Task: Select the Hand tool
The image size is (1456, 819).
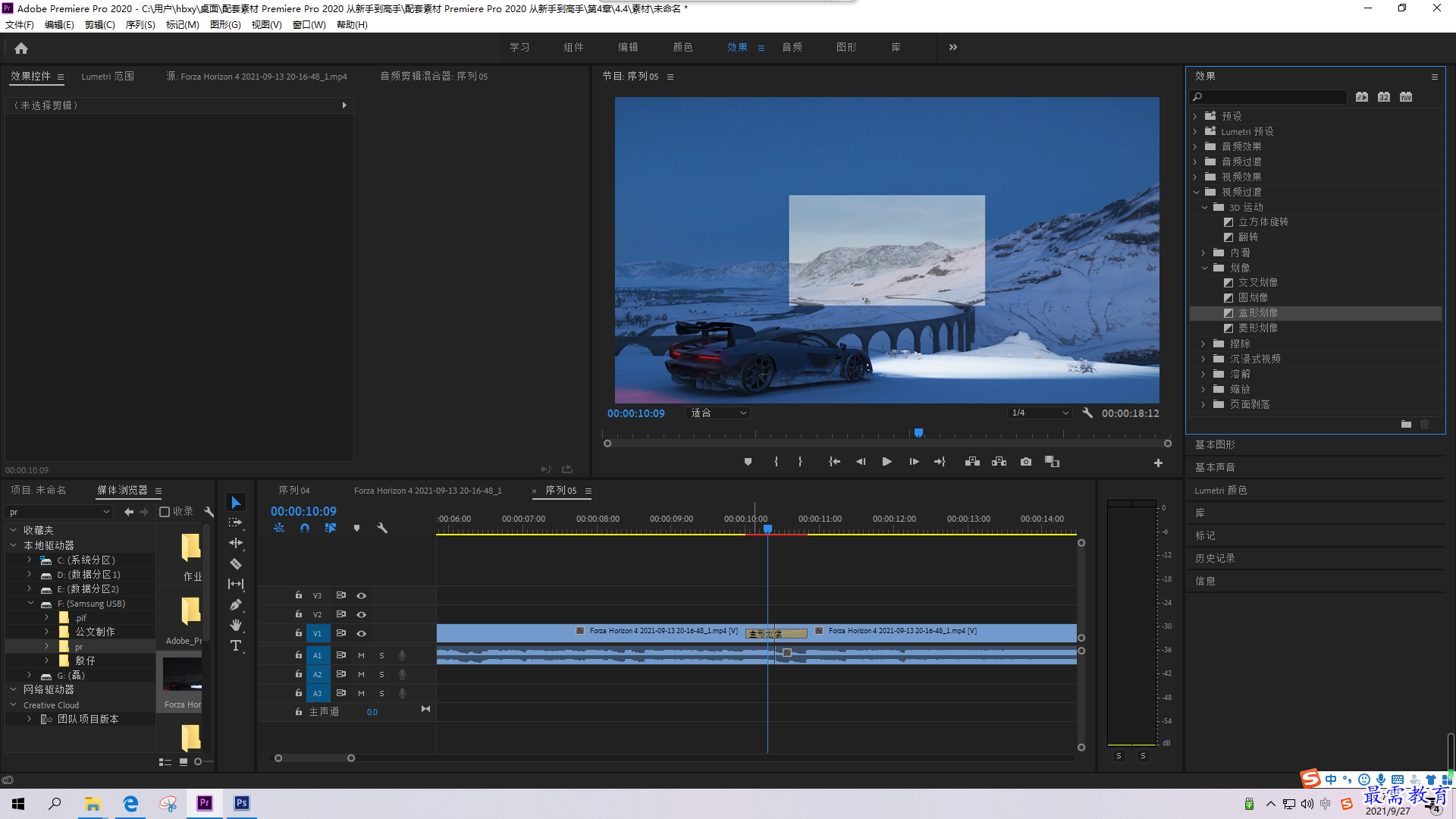Action: 236,625
